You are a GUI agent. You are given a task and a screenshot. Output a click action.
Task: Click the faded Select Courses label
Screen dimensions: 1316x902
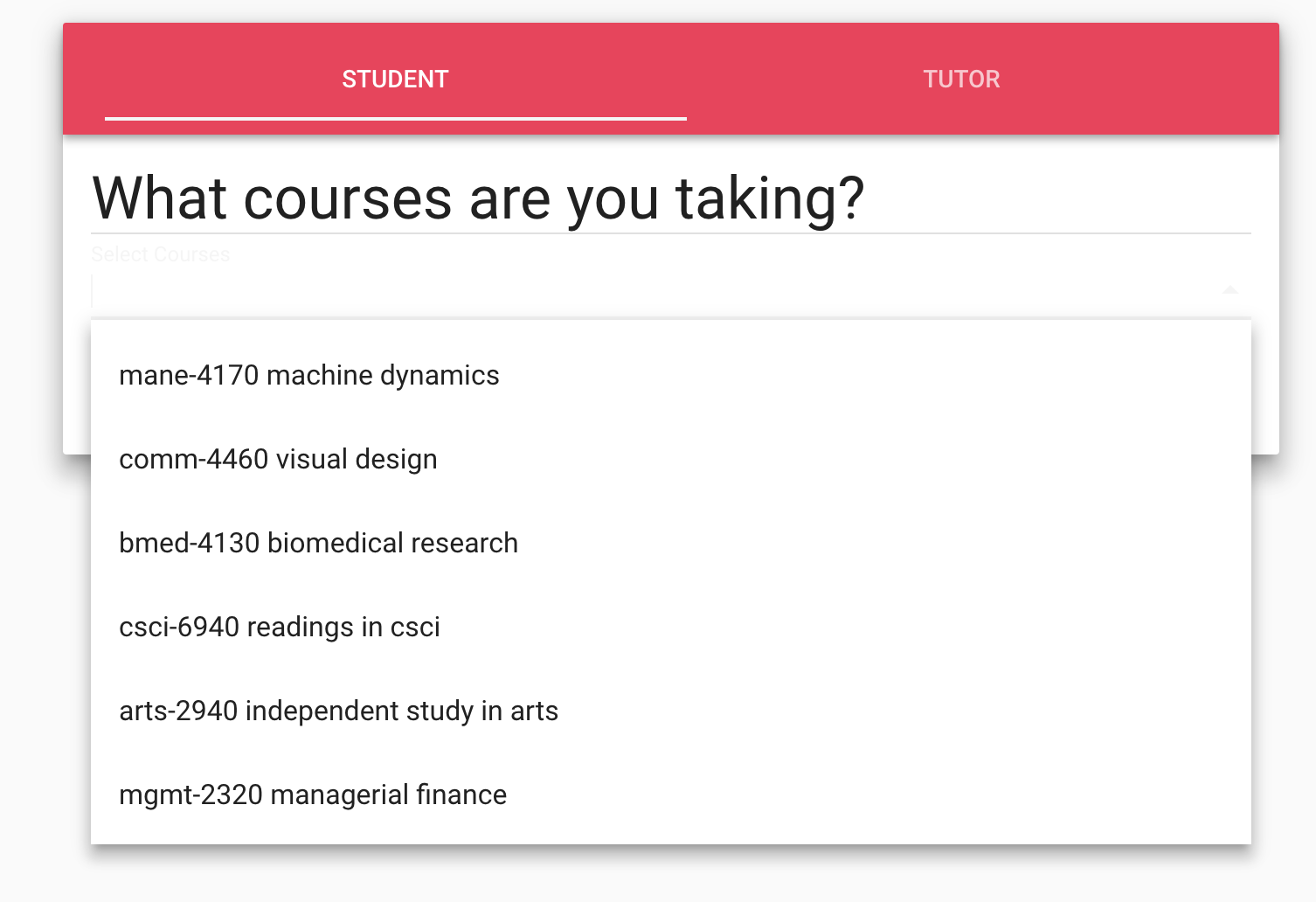click(161, 254)
